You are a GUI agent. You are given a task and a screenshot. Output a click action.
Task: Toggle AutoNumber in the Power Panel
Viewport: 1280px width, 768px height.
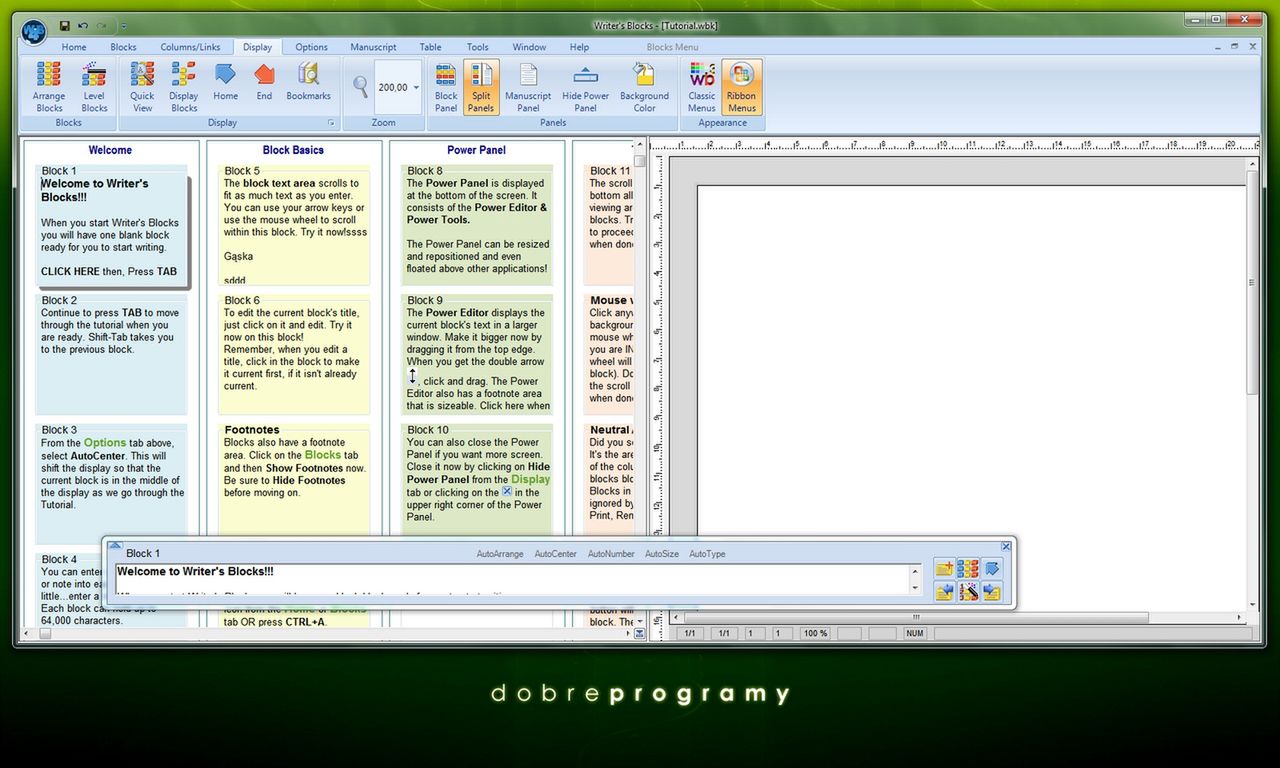pos(611,554)
